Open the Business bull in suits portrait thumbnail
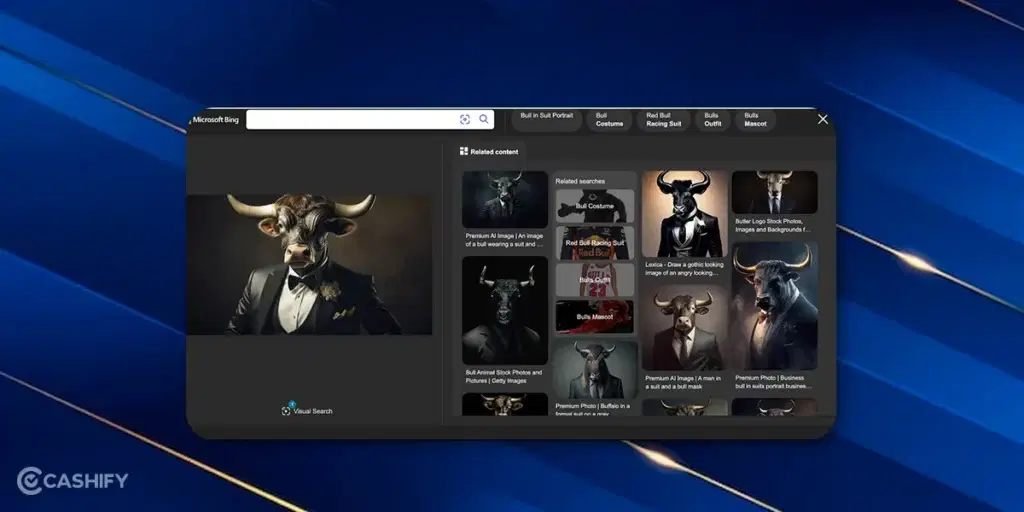 point(775,306)
